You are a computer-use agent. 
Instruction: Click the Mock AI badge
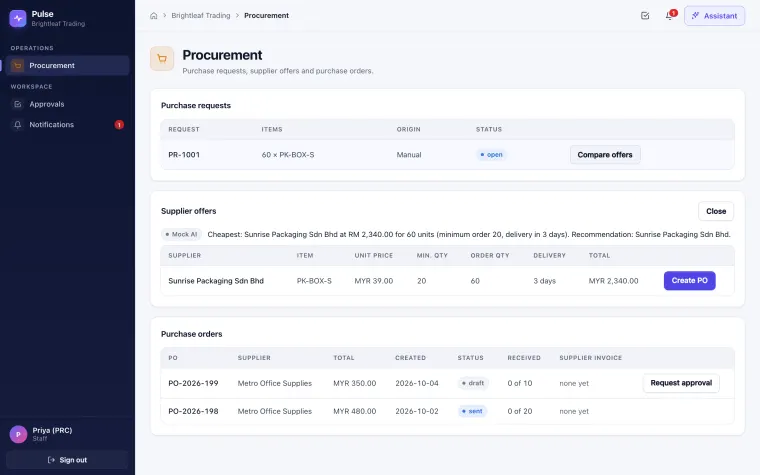click(x=181, y=234)
